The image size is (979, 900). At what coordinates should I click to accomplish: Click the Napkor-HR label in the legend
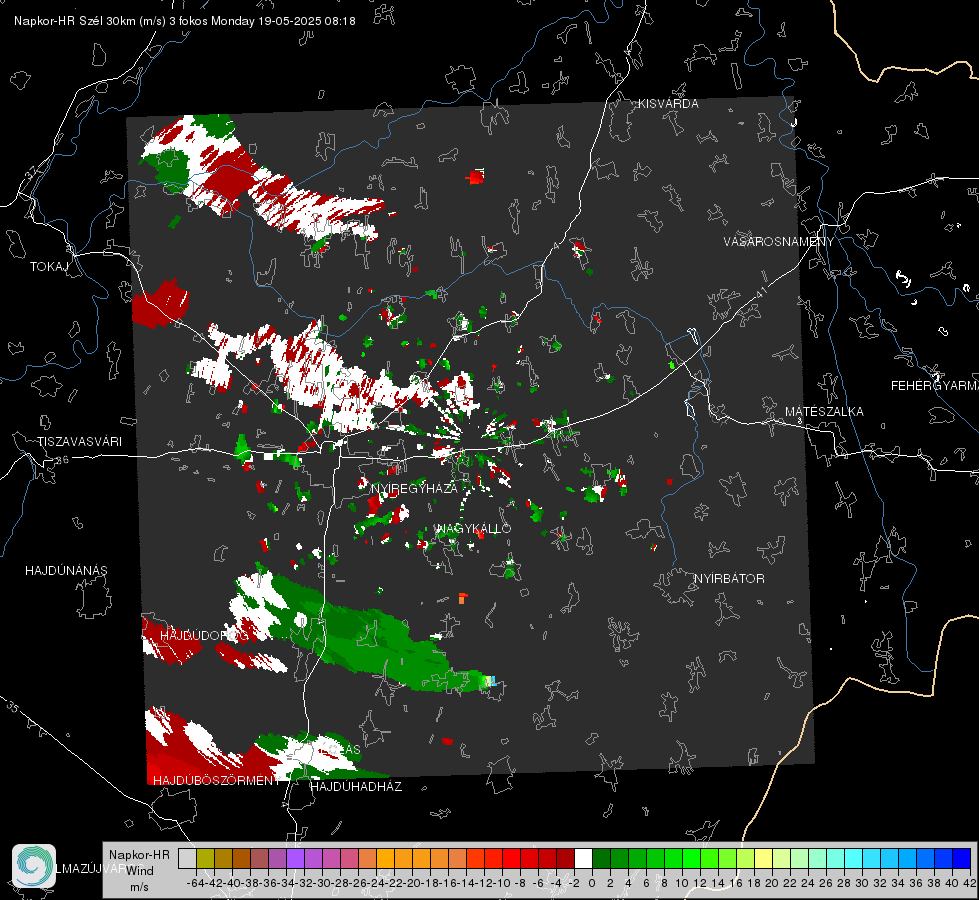tap(139, 855)
